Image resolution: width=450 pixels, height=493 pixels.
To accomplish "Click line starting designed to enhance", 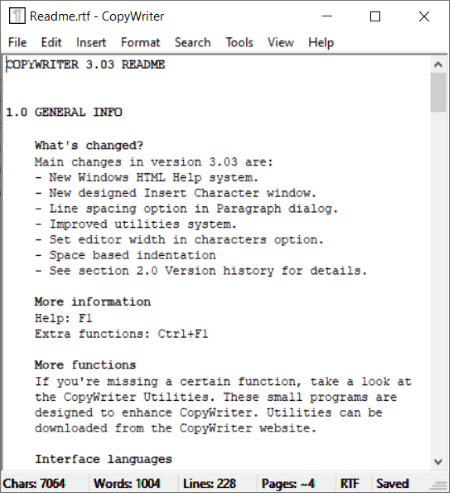I will pos(209,413).
